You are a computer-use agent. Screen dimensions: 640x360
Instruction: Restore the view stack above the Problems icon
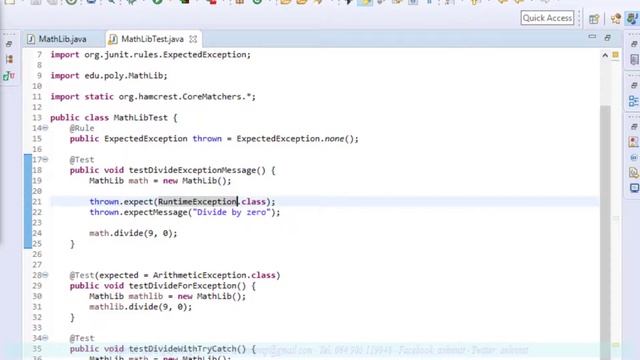pyautogui.click(x=634, y=127)
